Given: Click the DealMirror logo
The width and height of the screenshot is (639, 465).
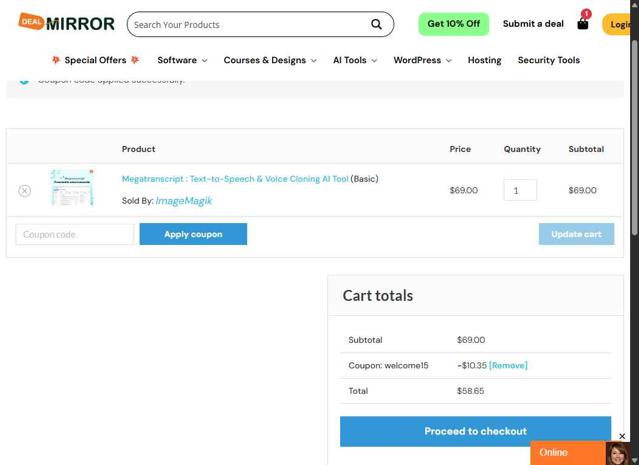Looking at the screenshot, I should [66, 23].
